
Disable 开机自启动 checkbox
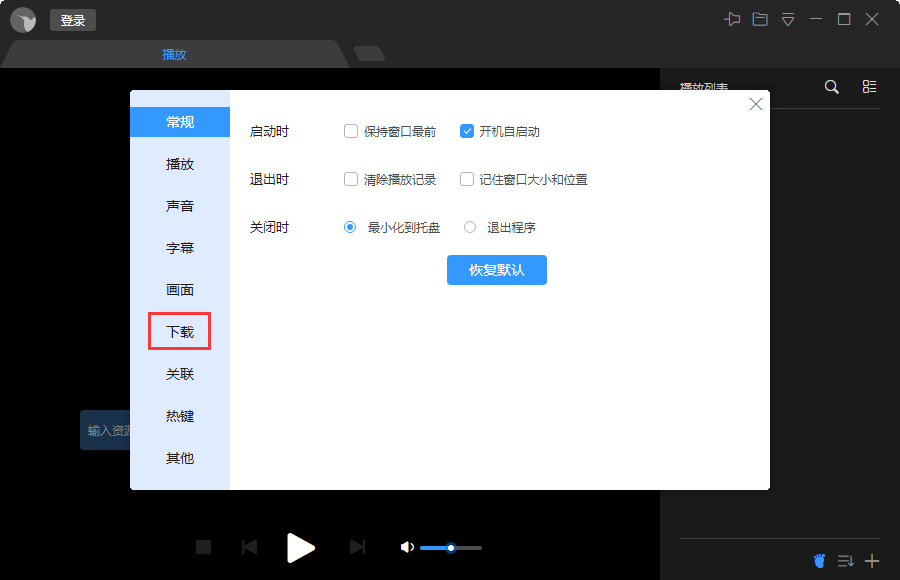tap(466, 130)
